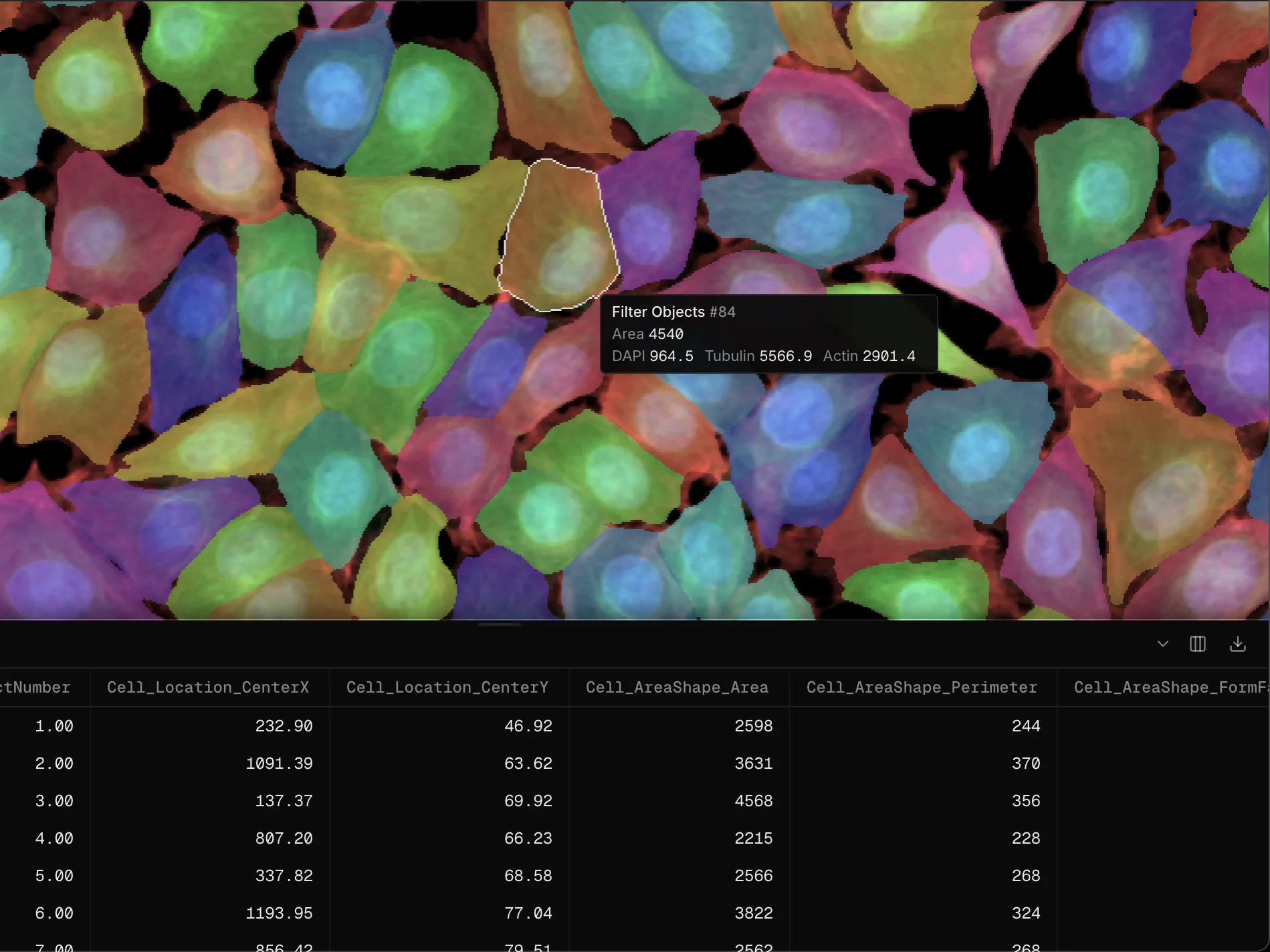This screenshot has width=1270, height=952.
Task: Click the Cell_Location_CenterX column header
Action: coord(209,687)
